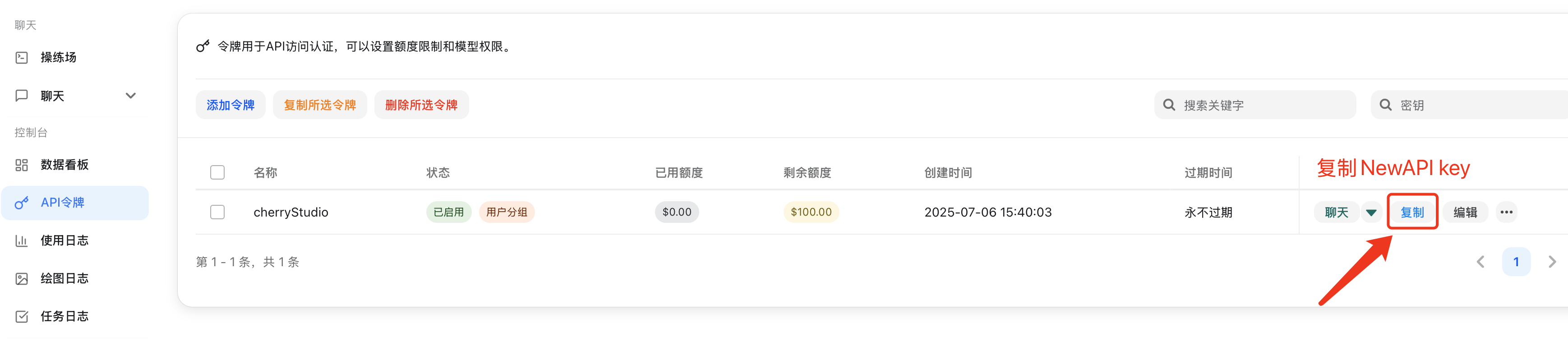
Task: Click the 删除所选令牌 button
Action: tap(421, 104)
